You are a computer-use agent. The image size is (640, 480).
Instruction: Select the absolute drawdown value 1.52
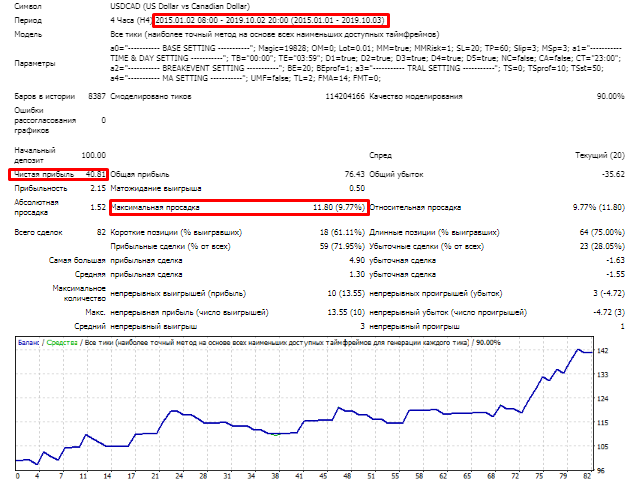pos(98,208)
